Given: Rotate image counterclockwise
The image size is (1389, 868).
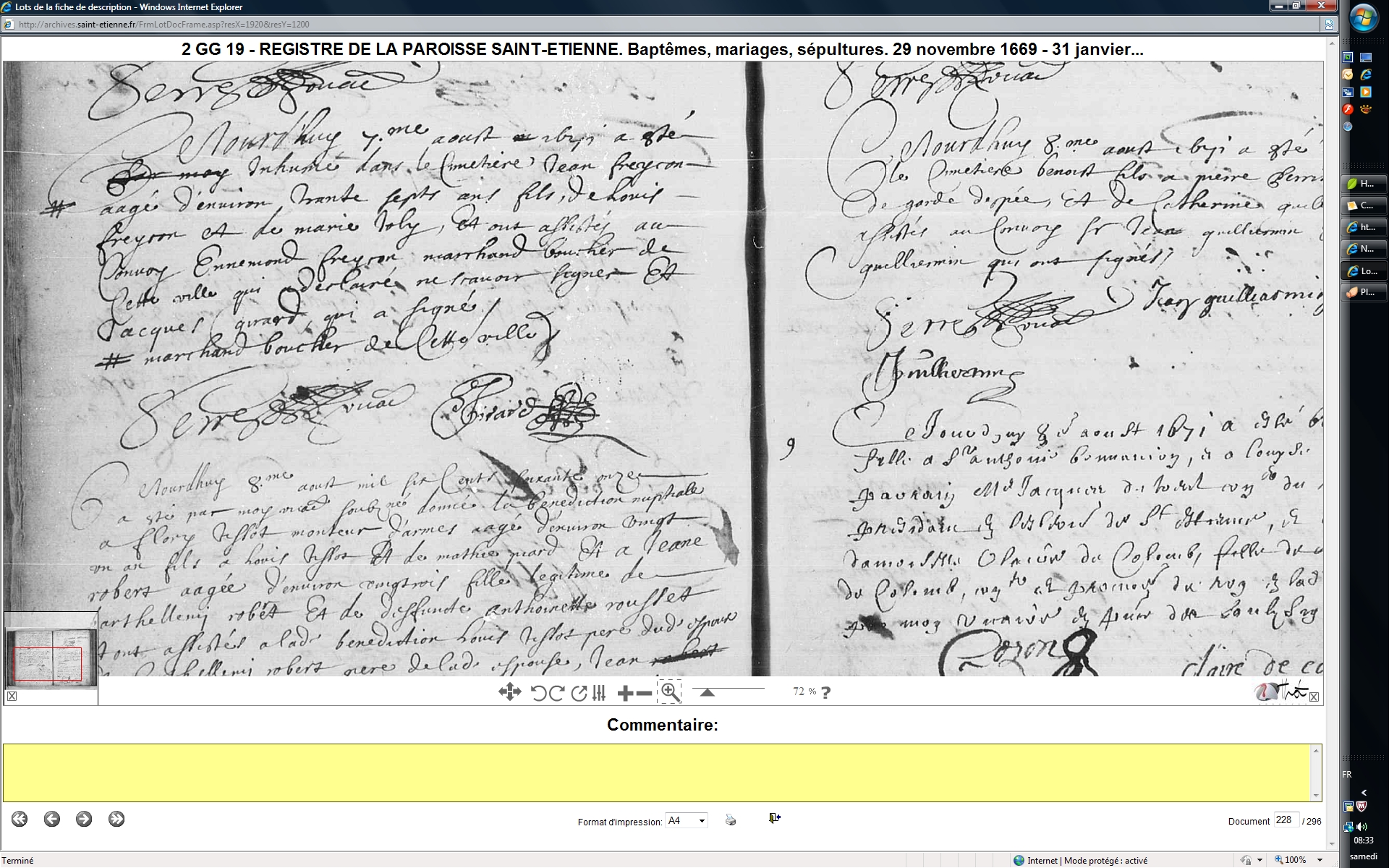Looking at the screenshot, I should [538, 693].
